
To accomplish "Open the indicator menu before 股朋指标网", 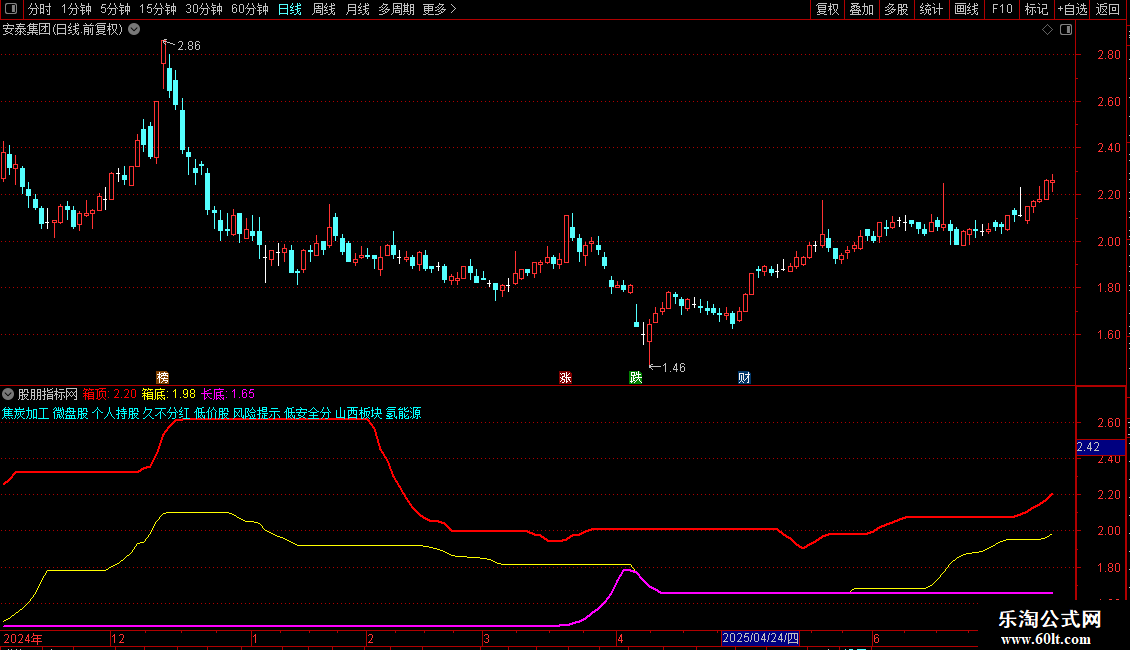I will coord(8,394).
